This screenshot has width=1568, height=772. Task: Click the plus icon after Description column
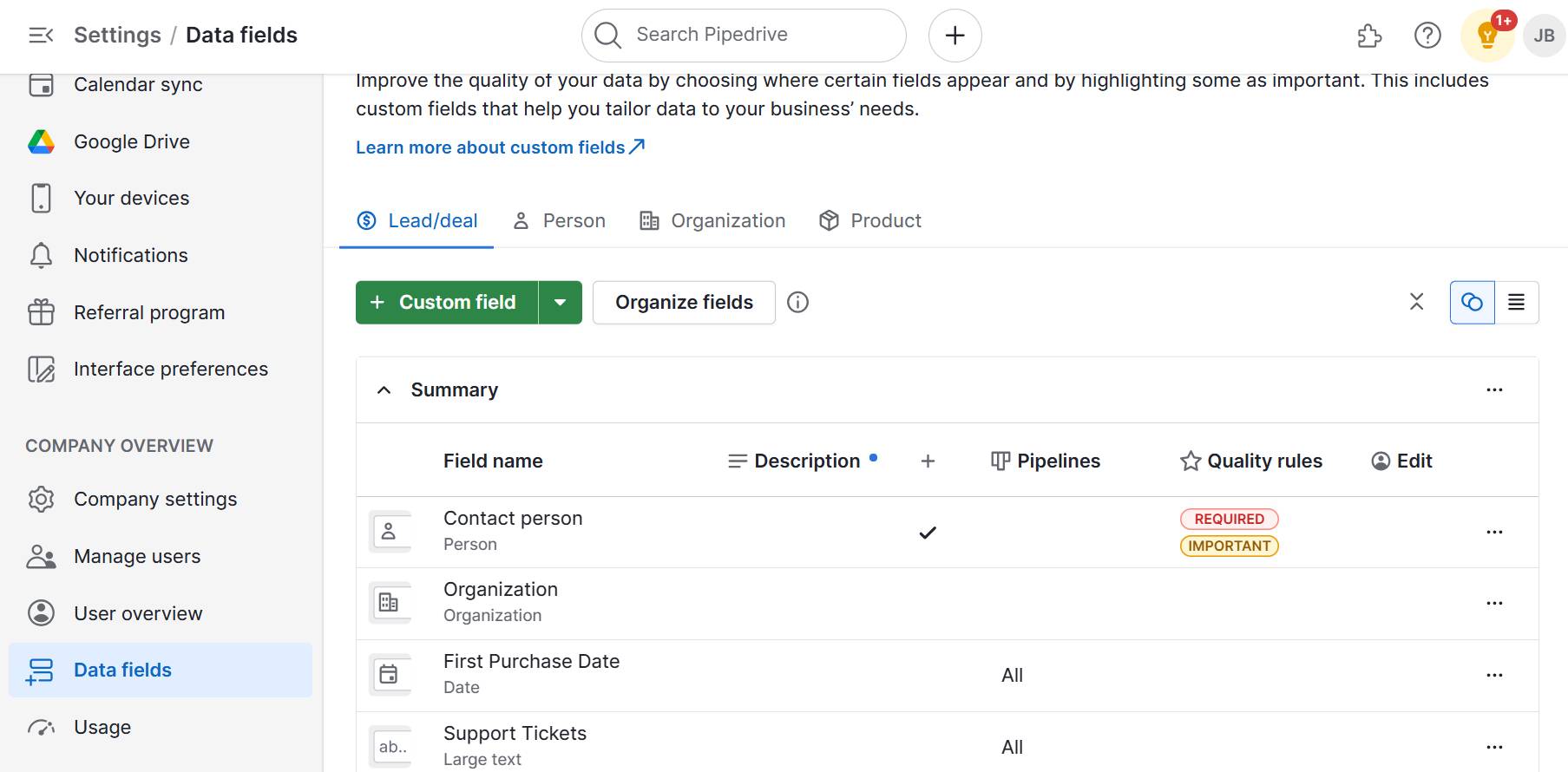pos(928,461)
